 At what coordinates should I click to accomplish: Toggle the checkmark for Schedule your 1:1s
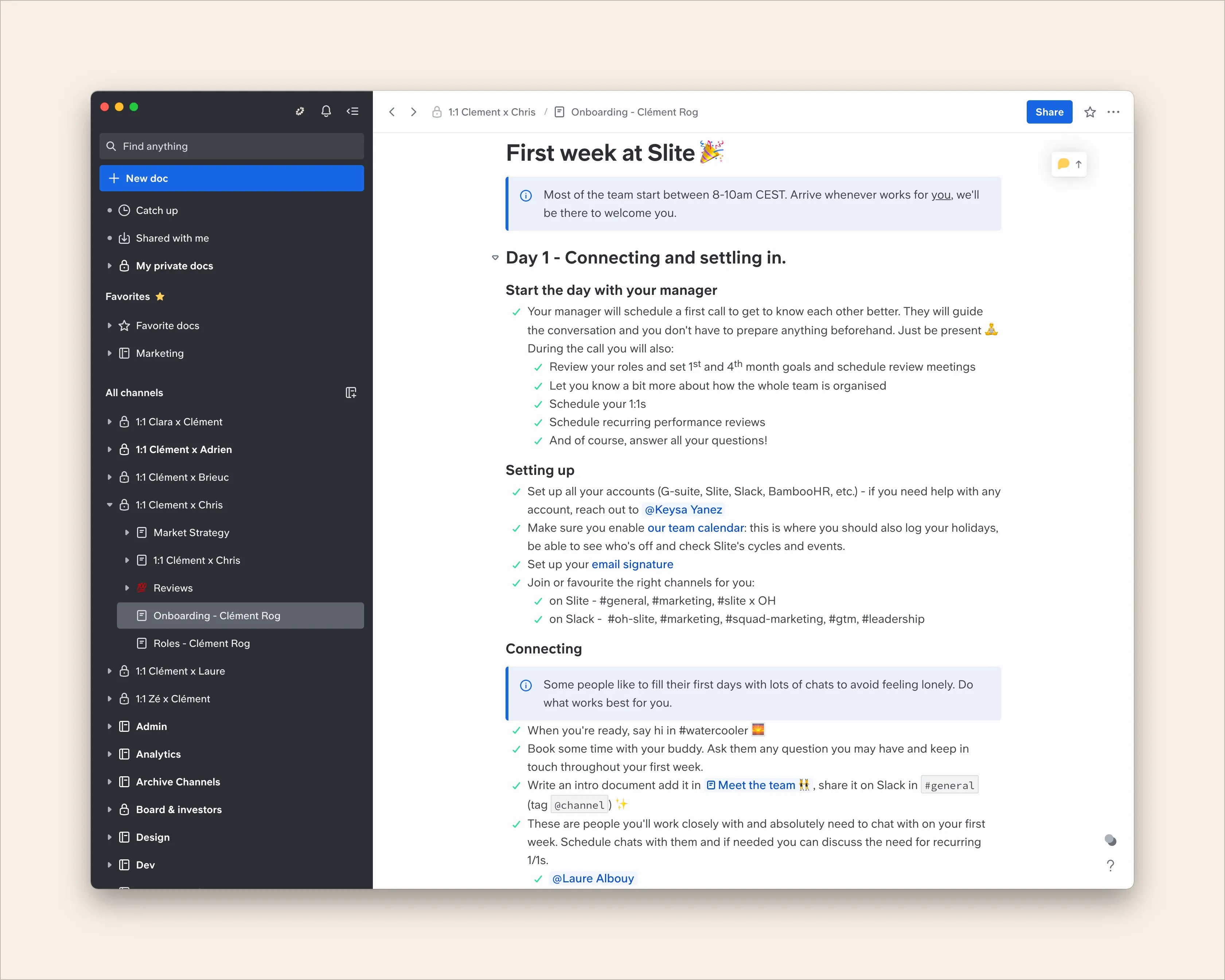(x=538, y=405)
